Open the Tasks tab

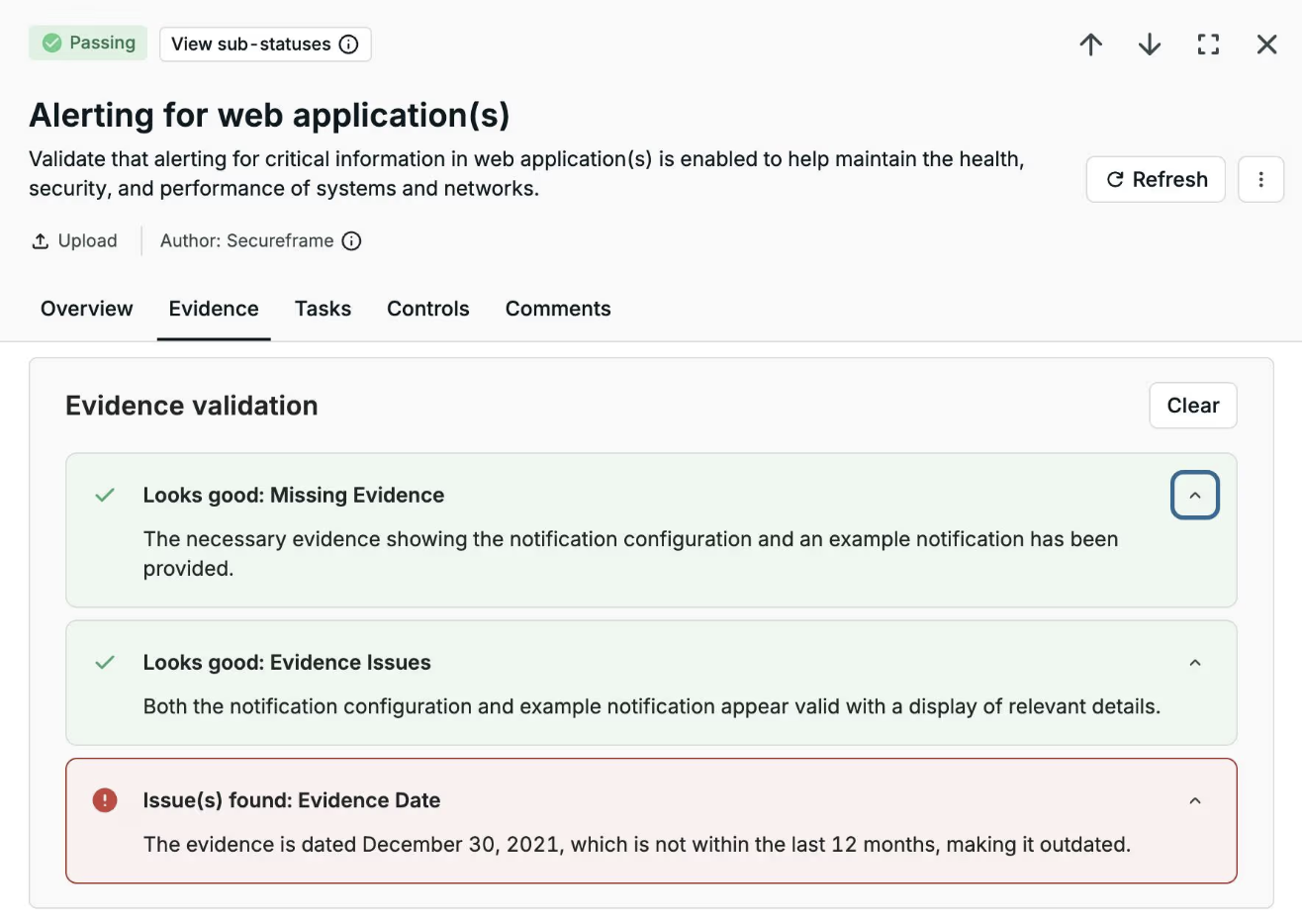pyautogui.click(x=323, y=309)
